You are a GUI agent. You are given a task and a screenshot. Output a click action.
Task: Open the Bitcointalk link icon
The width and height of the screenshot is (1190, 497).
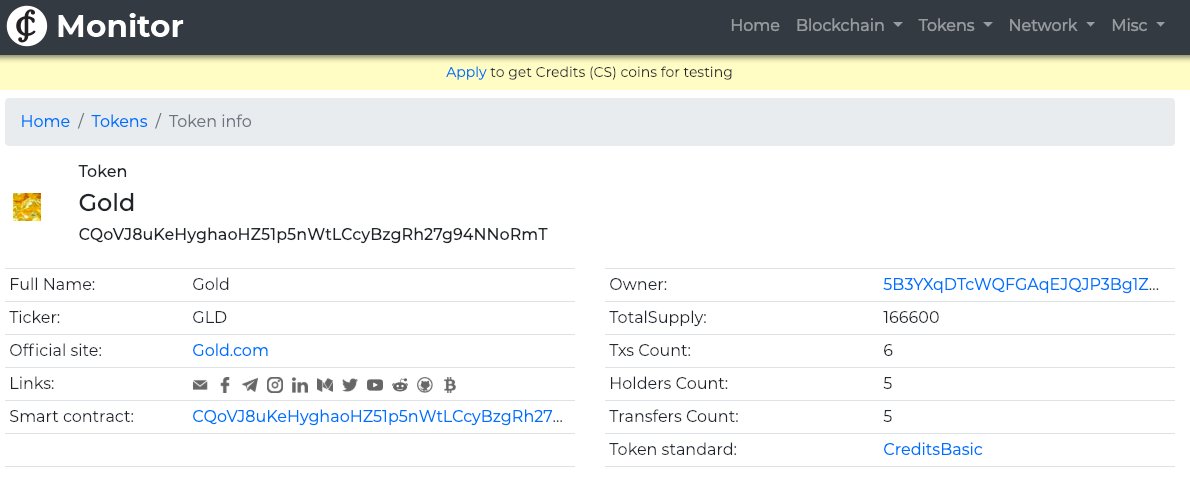pos(449,385)
